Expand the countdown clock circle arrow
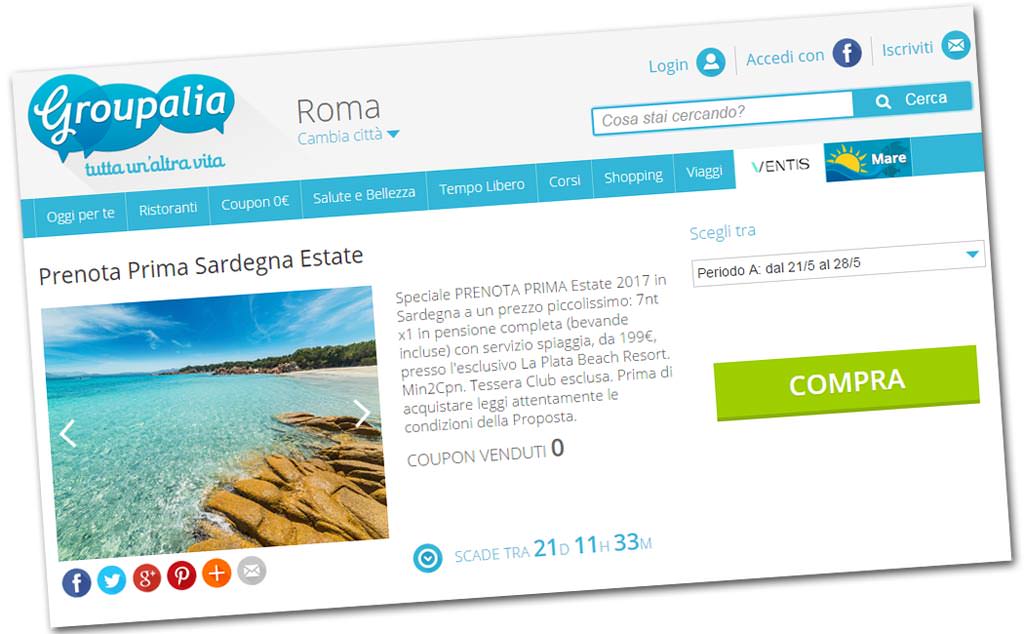 point(428,558)
